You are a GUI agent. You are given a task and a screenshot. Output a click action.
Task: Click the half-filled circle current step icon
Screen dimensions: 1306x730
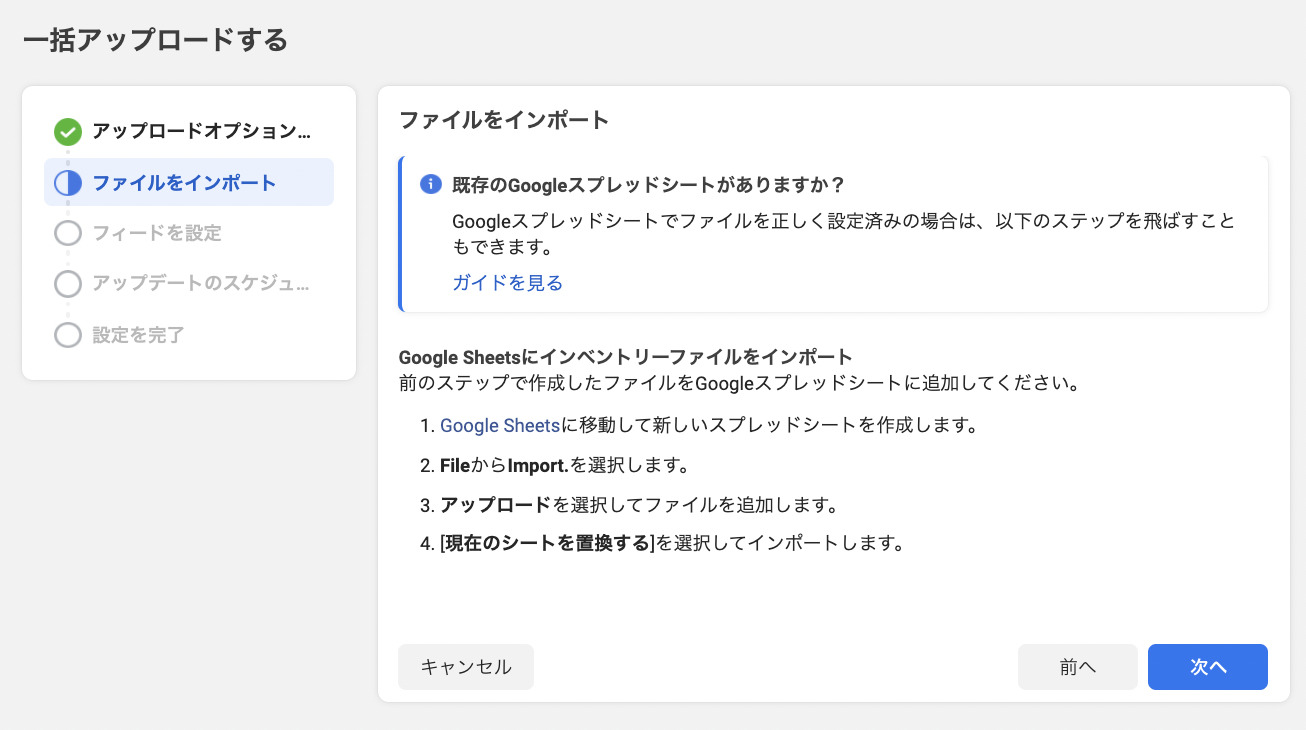pos(68,183)
